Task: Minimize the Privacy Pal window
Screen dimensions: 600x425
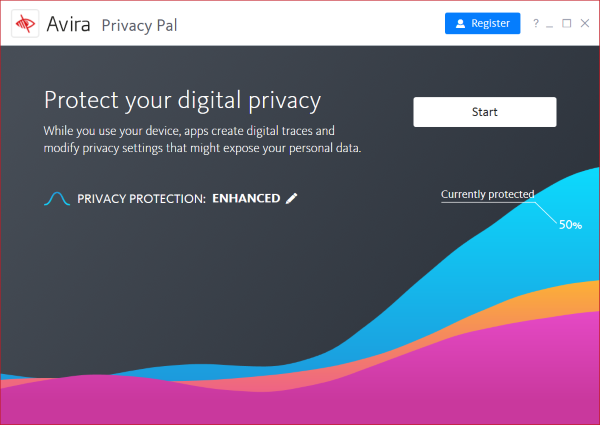Action: 550,24
